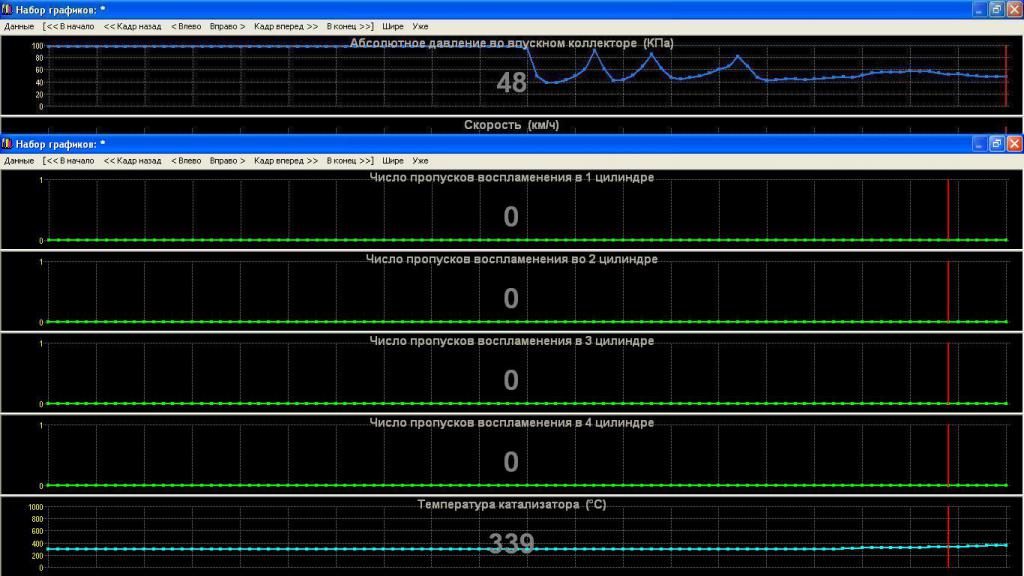Narrow graphs with "Уже" in the lower window
The height and width of the screenshot is (576, 1024).
pos(420,160)
